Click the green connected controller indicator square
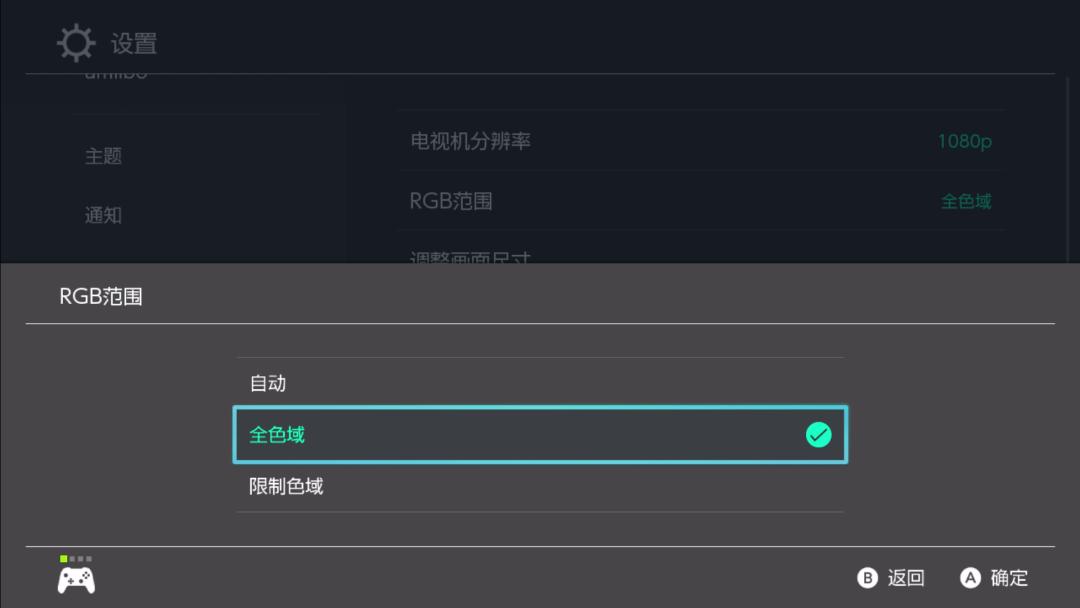 (x=63, y=559)
